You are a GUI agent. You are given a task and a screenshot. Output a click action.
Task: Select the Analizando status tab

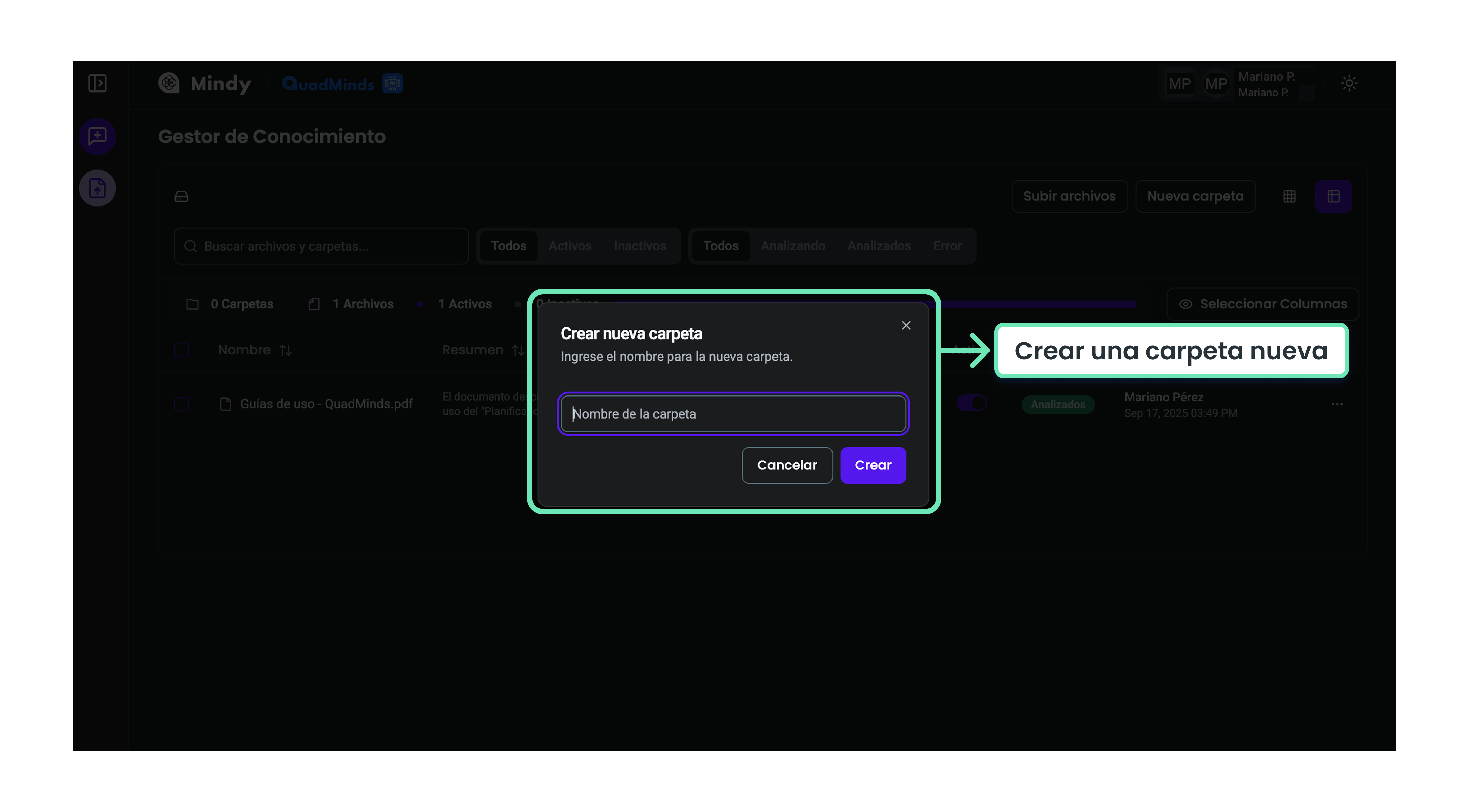click(793, 246)
